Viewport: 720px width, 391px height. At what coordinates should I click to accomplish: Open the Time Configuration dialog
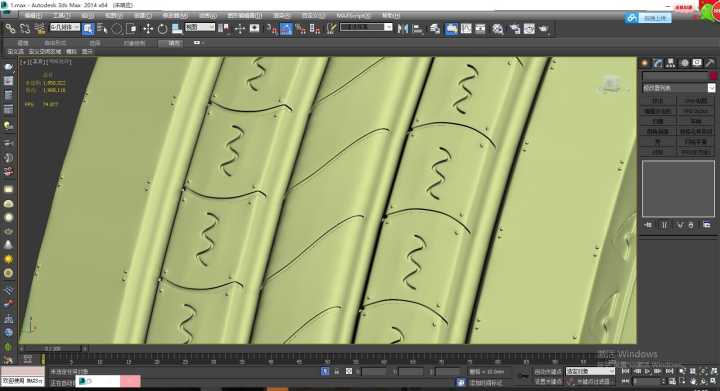click(672, 381)
